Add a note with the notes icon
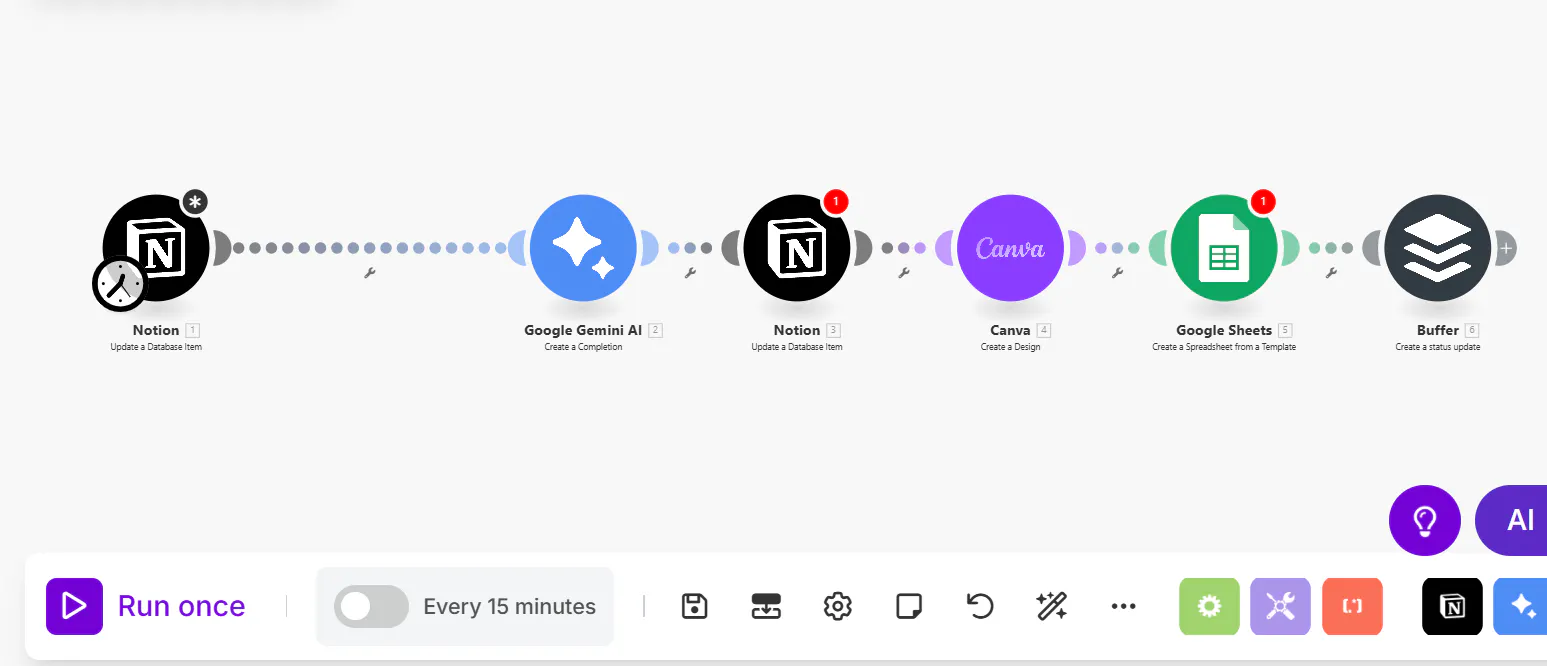Viewport: 1547px width, 666px height. coord(909,606)
